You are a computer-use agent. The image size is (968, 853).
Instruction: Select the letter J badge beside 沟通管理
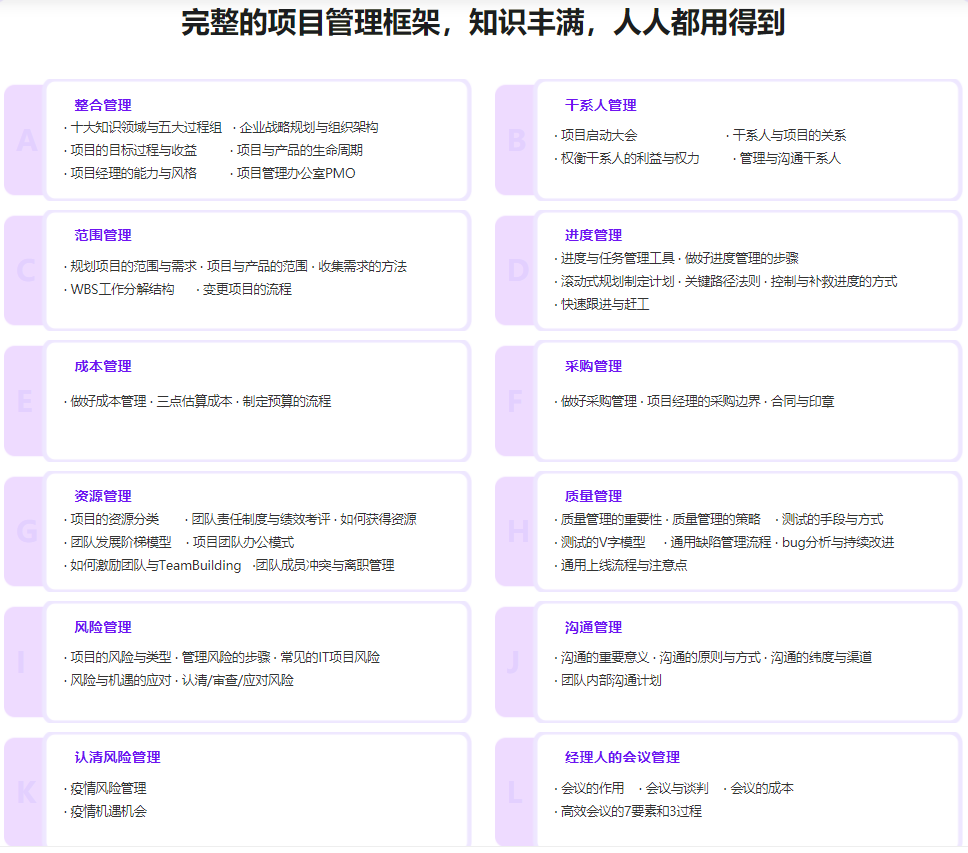click(x=514, y=662)
